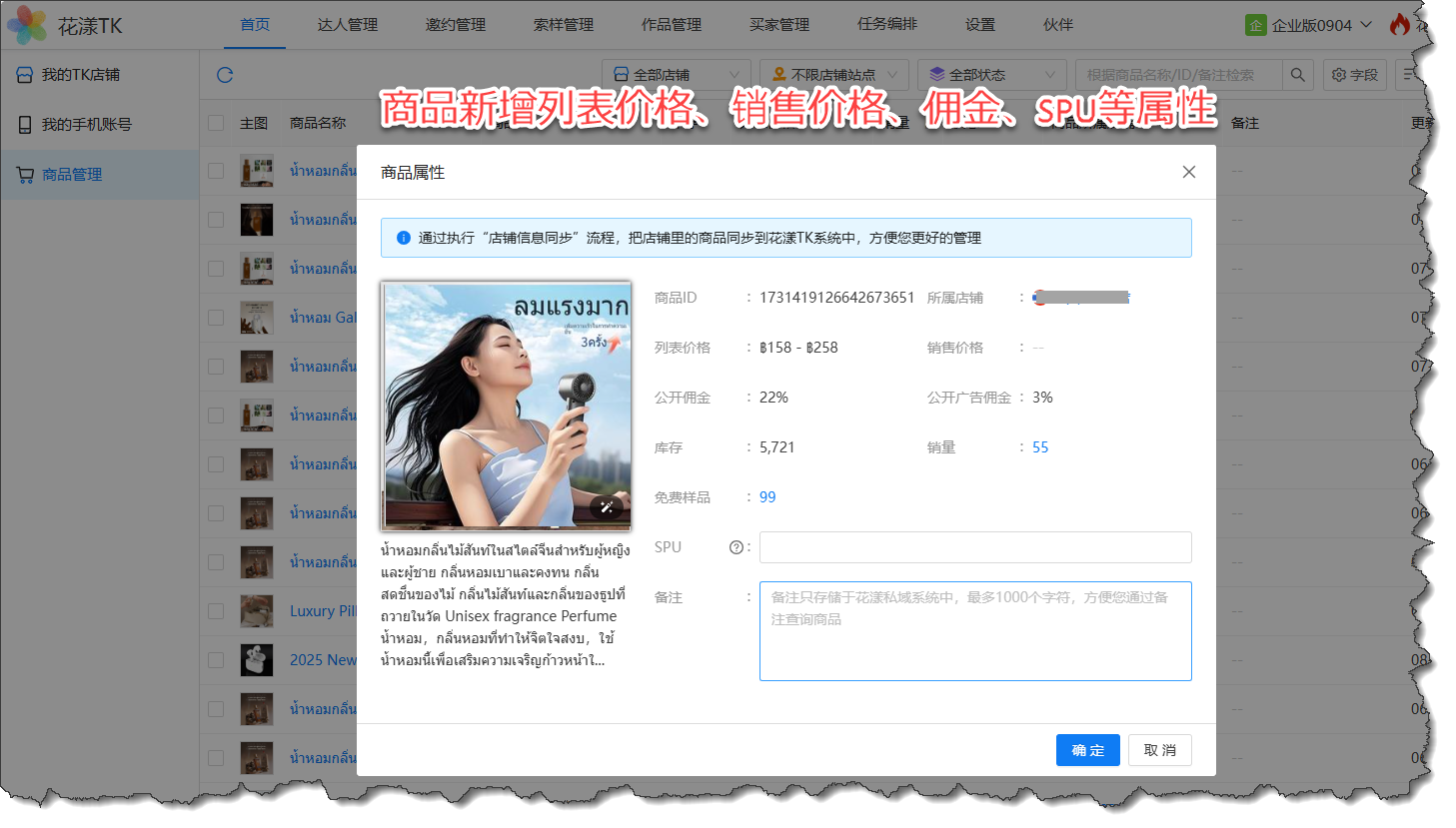1456x828 pixels.
Task: Click the 取消 cancel button
Action: tap(1159, 750)
